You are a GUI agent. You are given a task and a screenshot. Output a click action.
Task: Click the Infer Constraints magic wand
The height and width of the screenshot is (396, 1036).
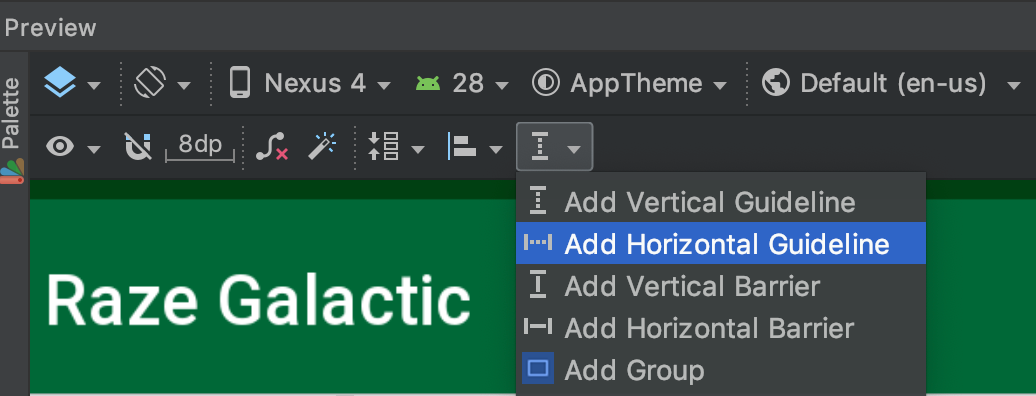tap(322, 146)
